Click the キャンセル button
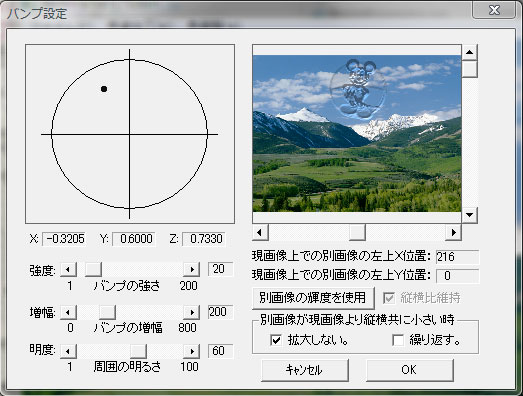 coord(305,370)
